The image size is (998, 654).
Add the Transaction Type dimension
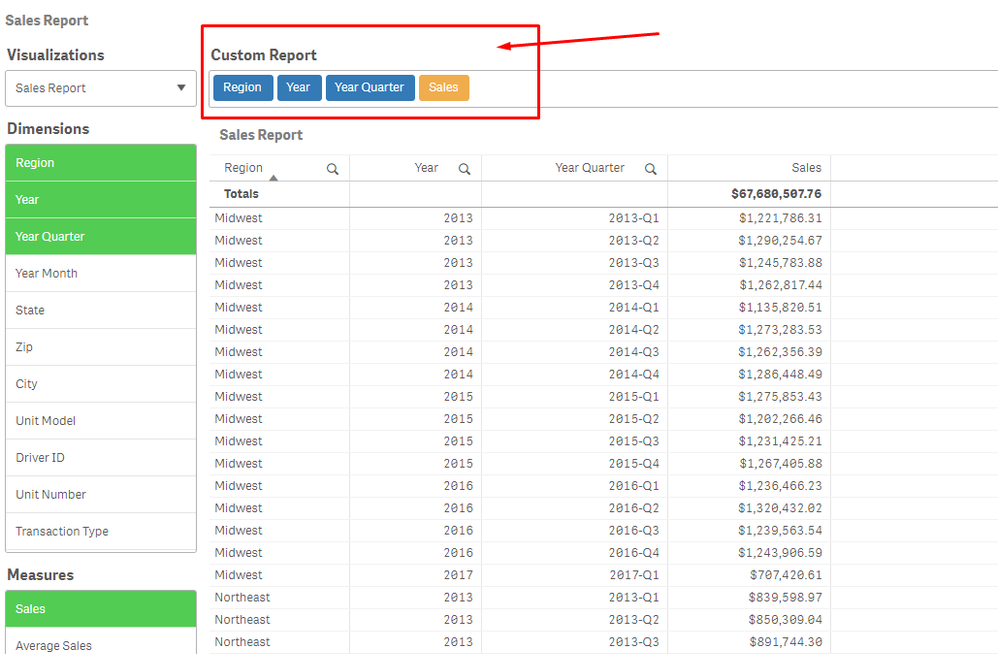click(101, 532)
